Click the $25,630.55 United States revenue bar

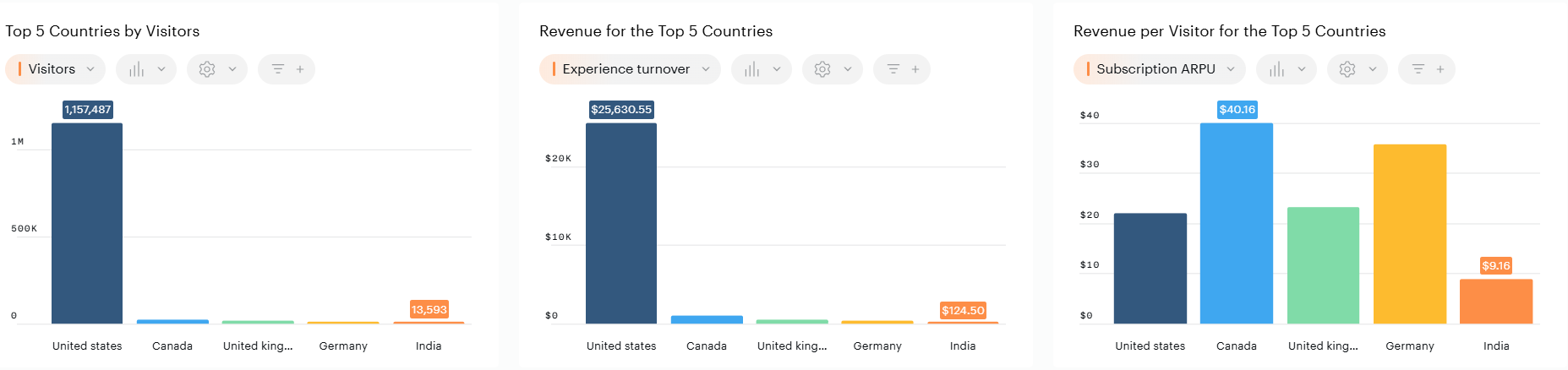point(621,224)
